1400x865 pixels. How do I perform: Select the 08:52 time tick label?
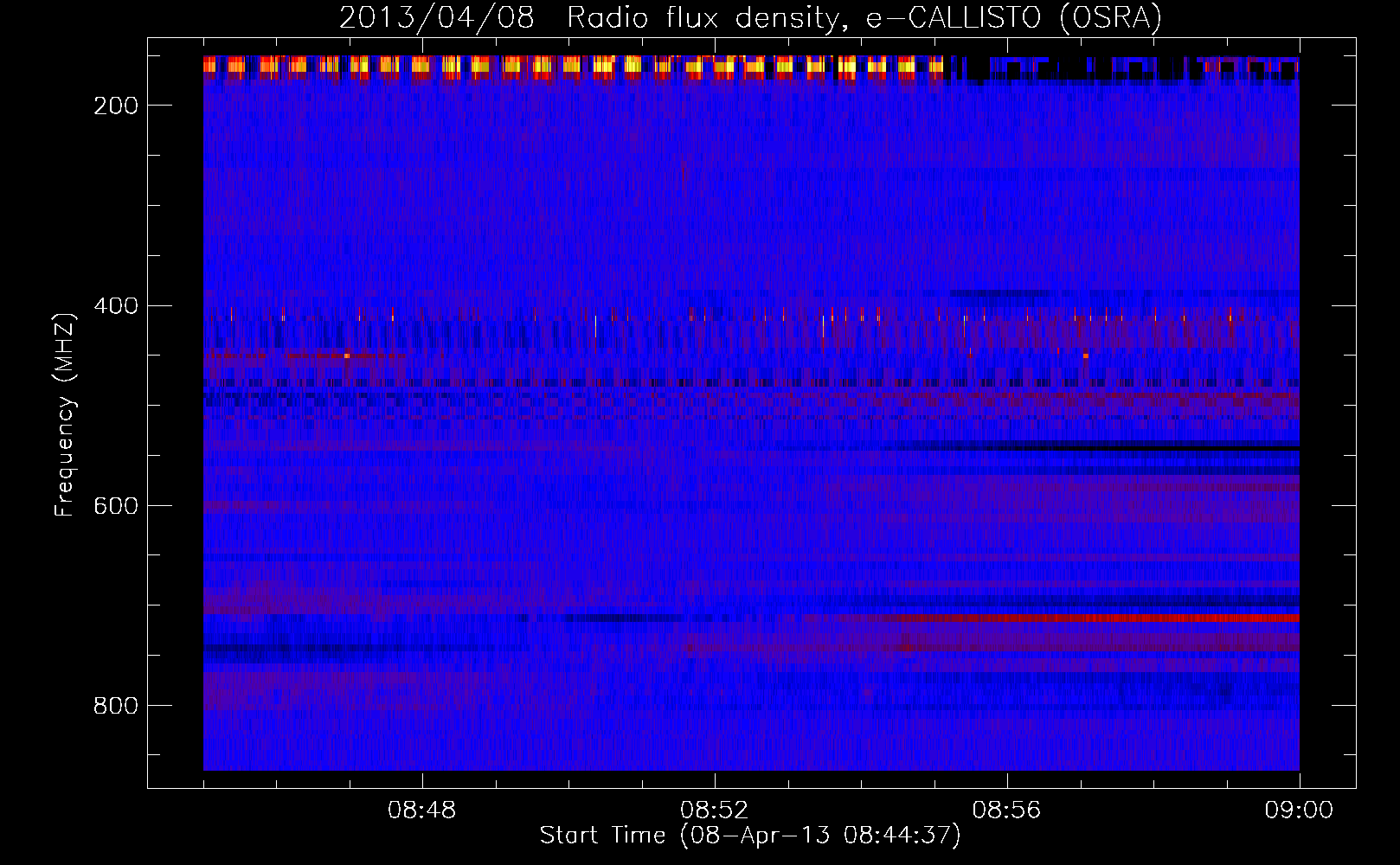(x=715, y=811)
